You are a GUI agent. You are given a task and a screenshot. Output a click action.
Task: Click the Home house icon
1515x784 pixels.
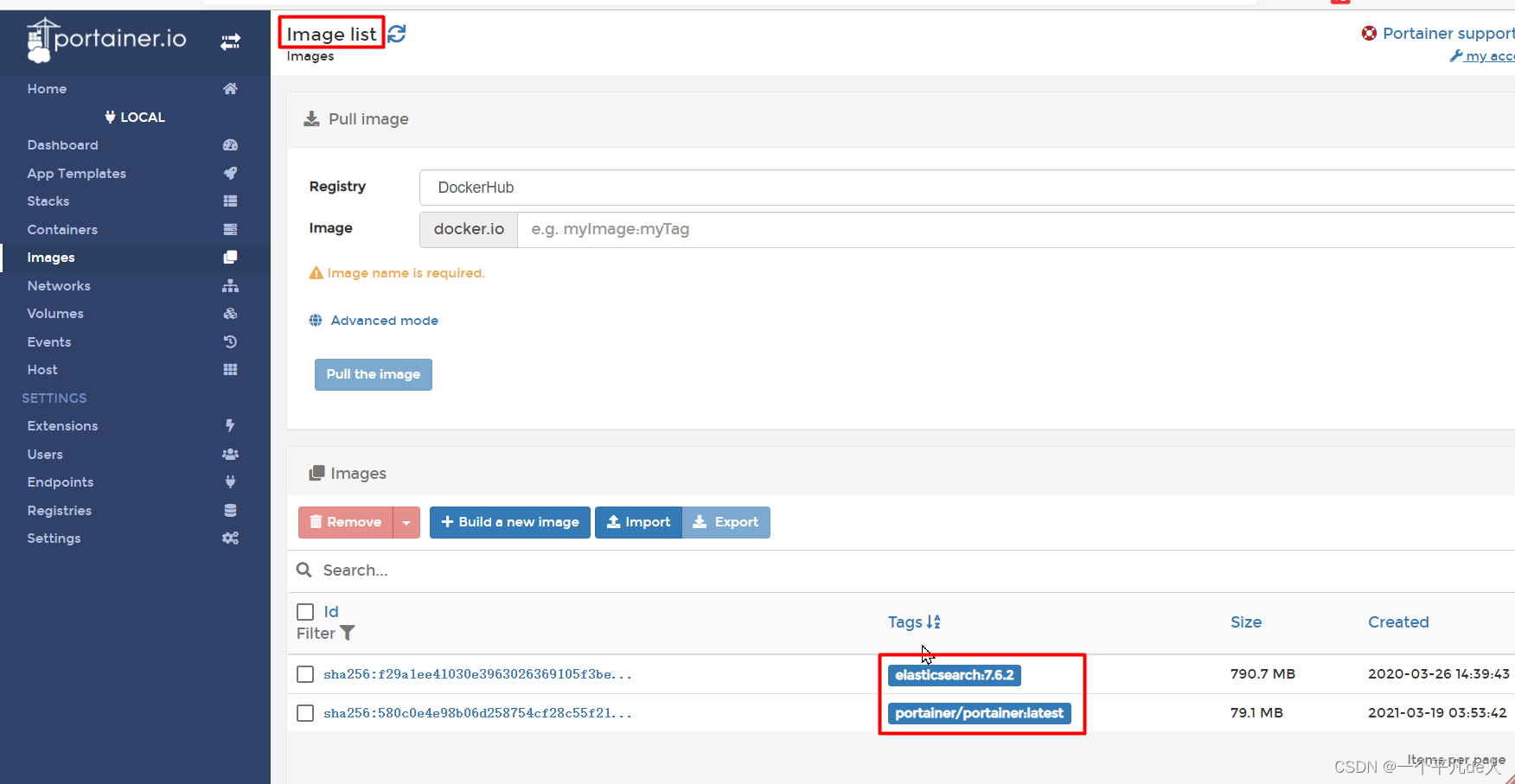tap(230, 88)
